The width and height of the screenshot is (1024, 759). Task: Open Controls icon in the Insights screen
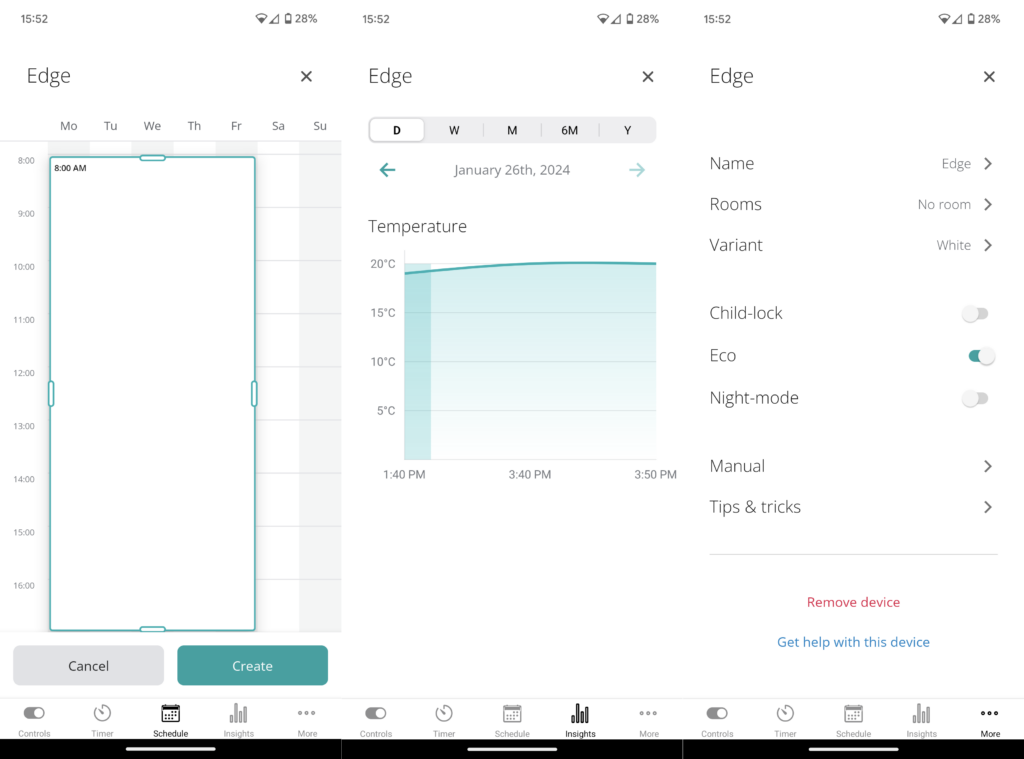(x=376, y=713)
